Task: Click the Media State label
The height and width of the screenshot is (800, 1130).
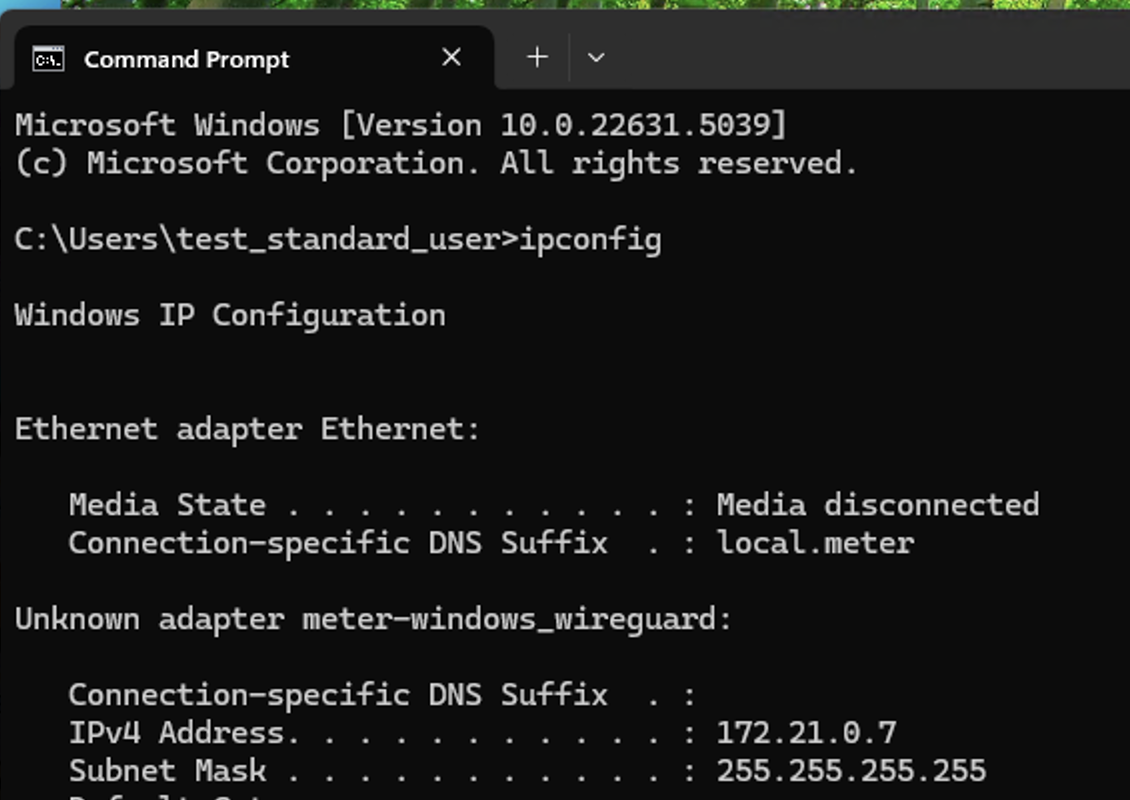Action: tap(167, 505)
